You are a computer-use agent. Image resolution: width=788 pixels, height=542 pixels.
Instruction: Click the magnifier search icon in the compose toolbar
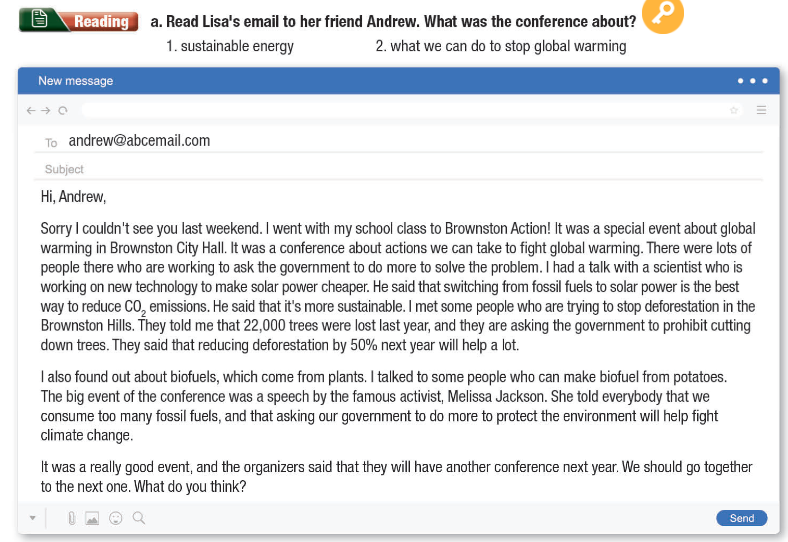(139, 518)
